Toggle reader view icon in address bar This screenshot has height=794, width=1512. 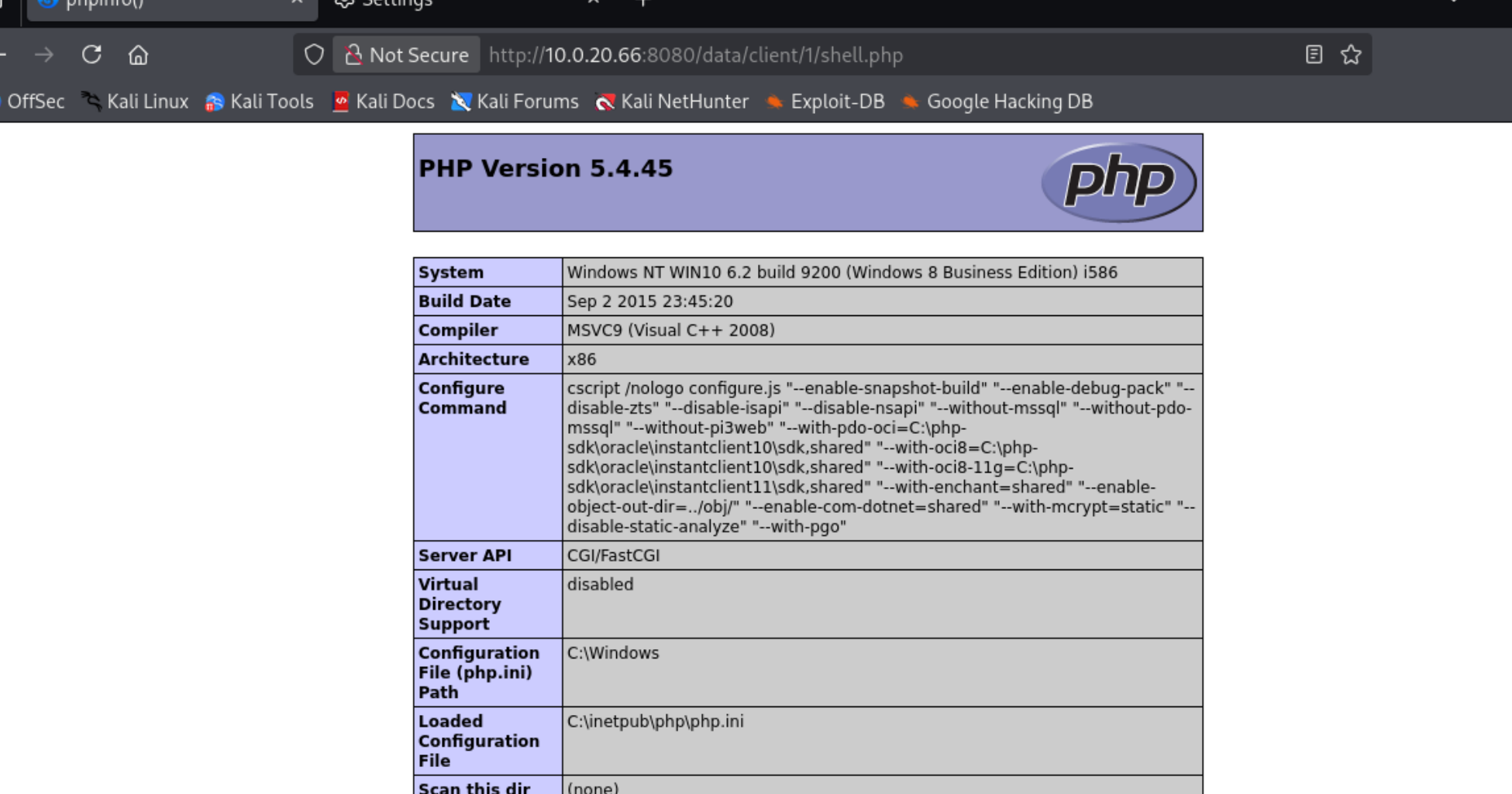pyautogui.click(x=1314, y=55)
